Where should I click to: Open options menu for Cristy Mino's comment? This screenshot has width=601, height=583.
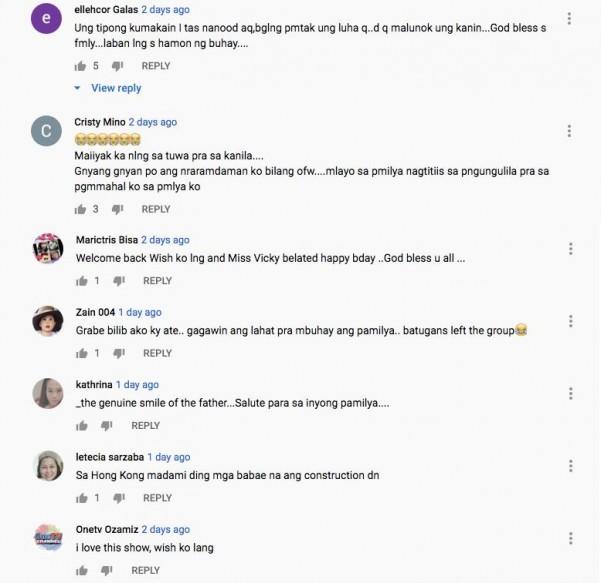tap(569, 131)
